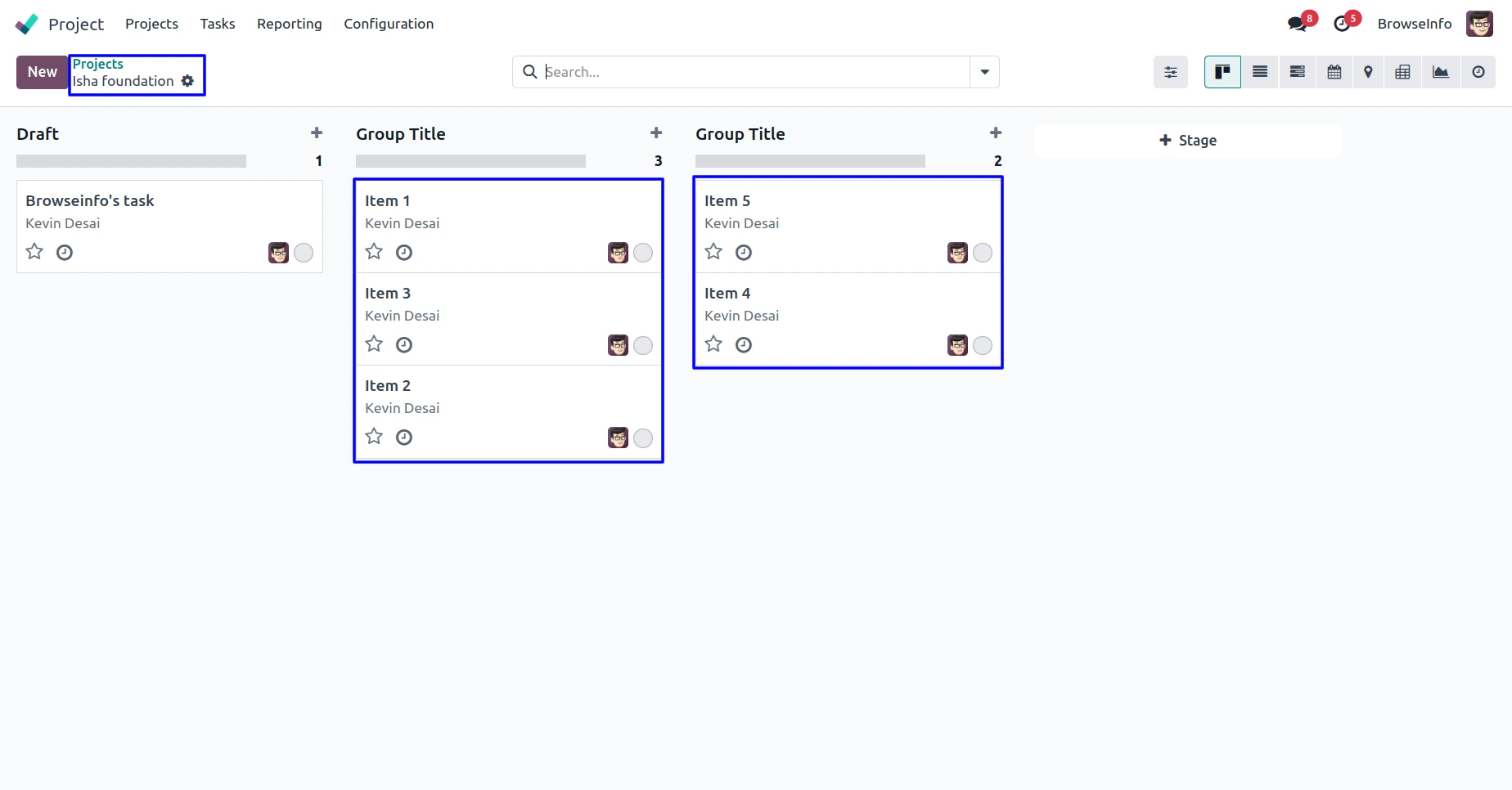This screenshot has width=1512, height=790.
Task: Open the pivot table view
Action: (x=1402, y=72)
